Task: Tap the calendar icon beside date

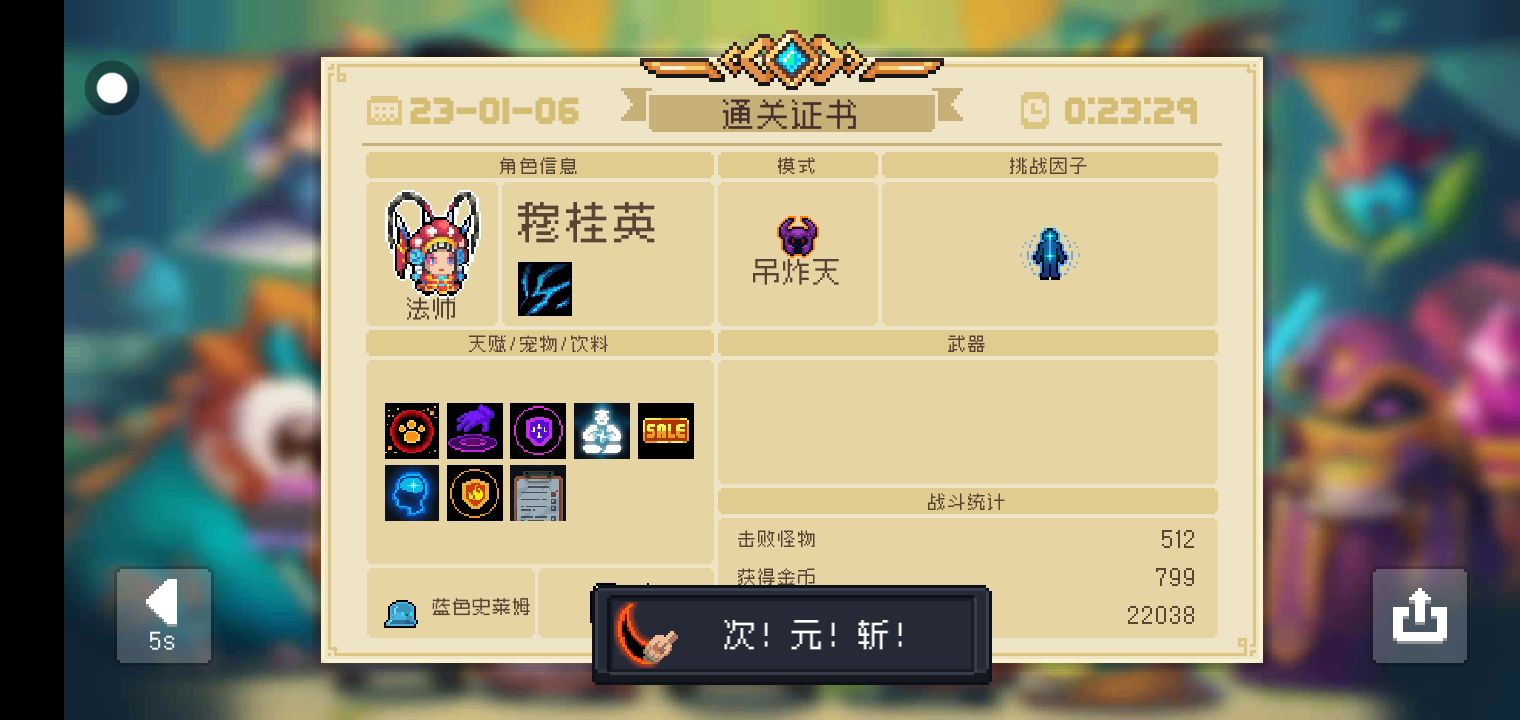Action: (x=384, y=110)
